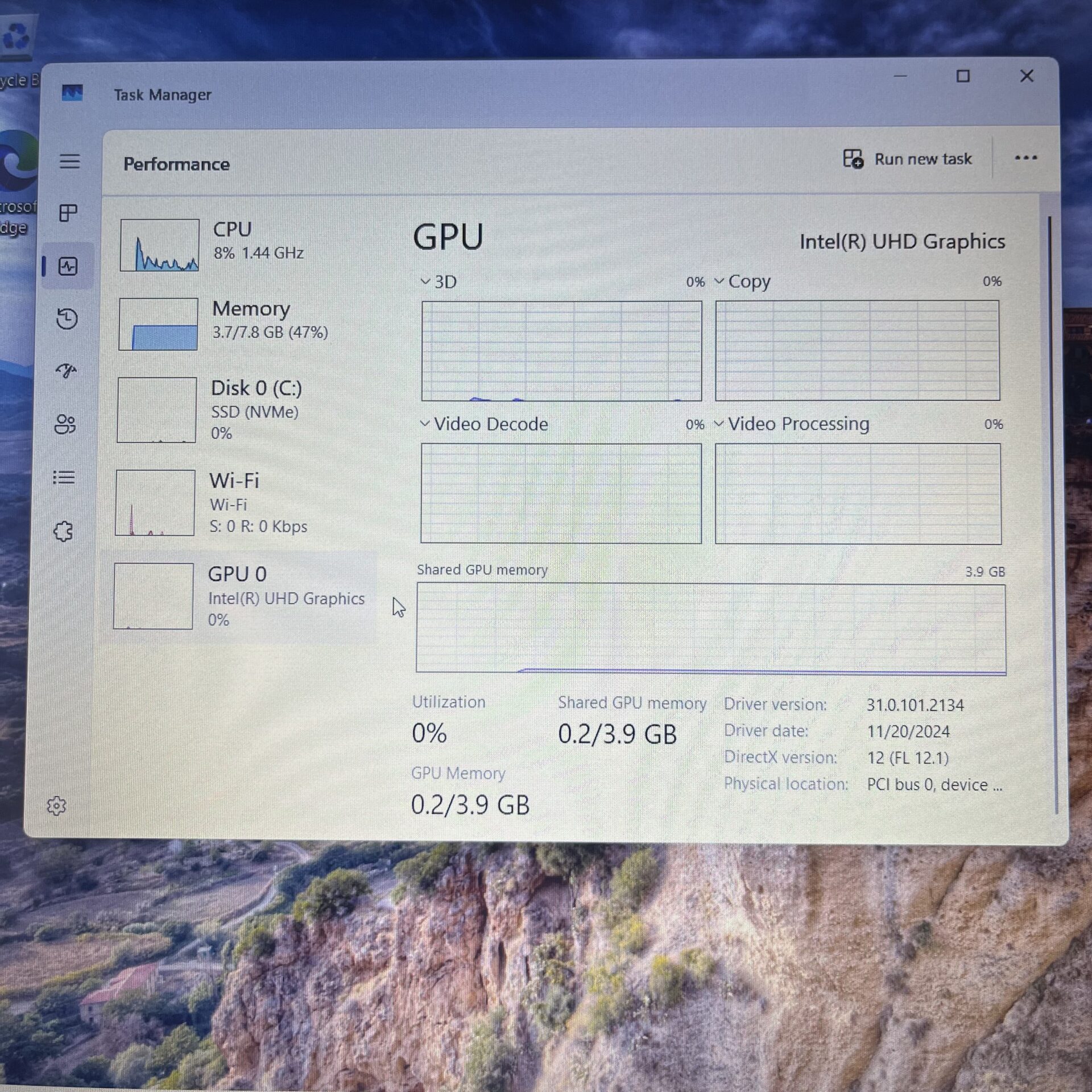This screenshot has width=1092, height=1092.
Task: Open the Services puzzle-piece icon
Action: [x=63, y=531]
